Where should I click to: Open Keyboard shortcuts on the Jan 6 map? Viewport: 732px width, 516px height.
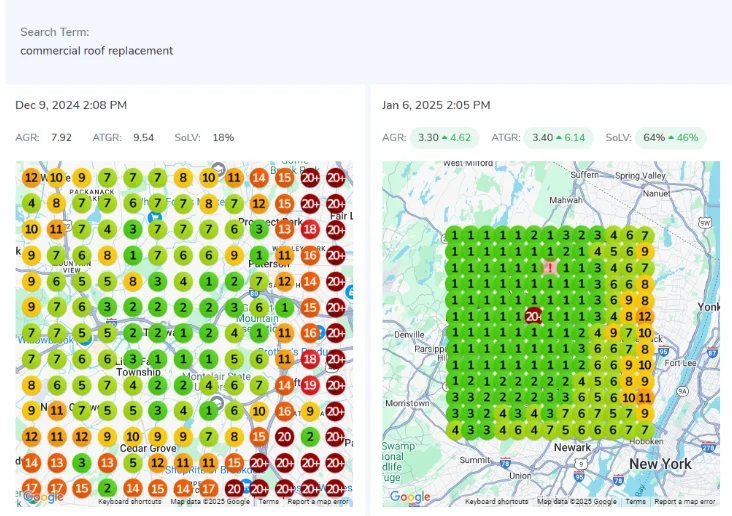(x=497, y=501)
